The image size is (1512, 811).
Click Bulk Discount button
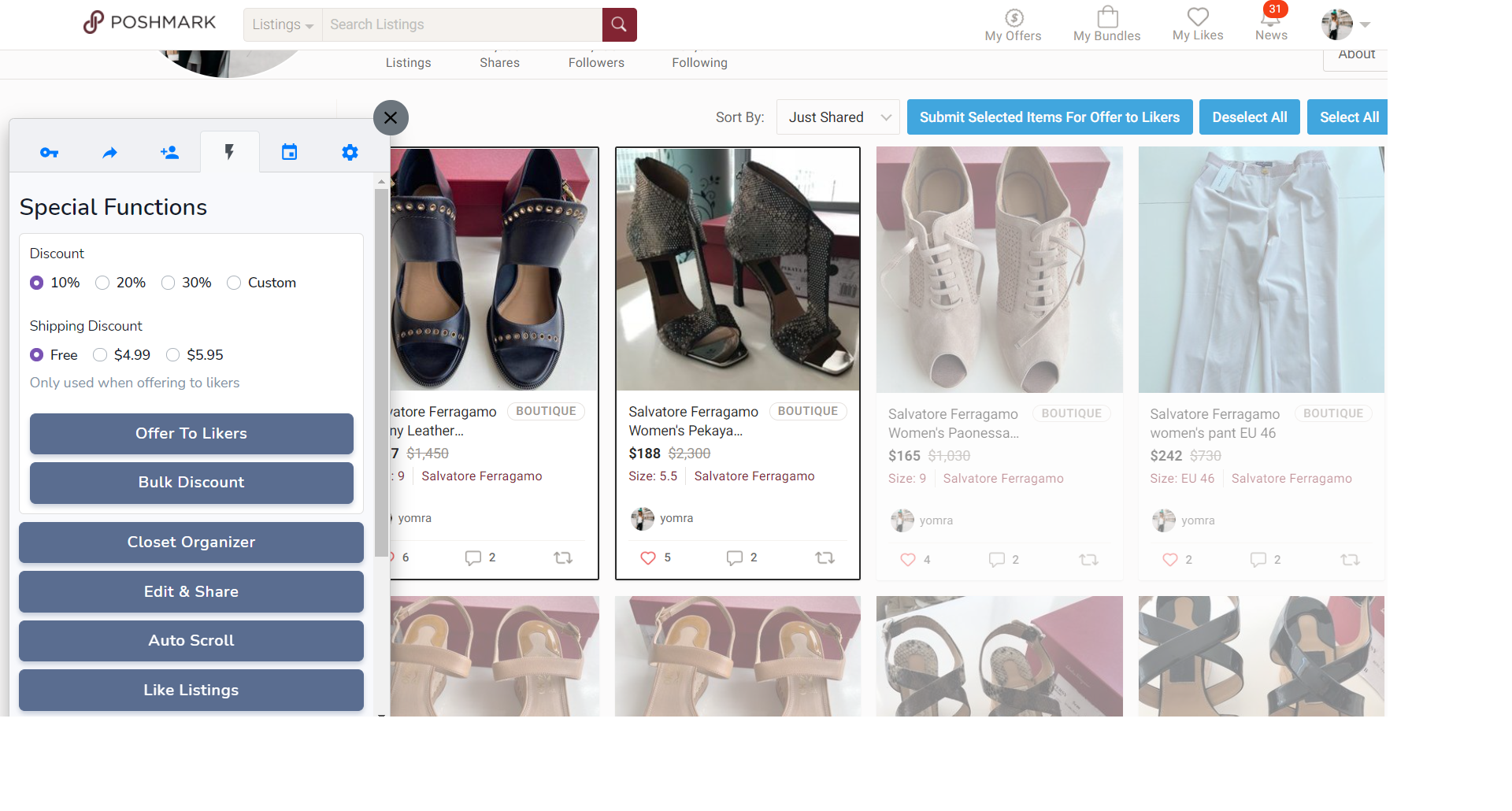coord(191,483)
